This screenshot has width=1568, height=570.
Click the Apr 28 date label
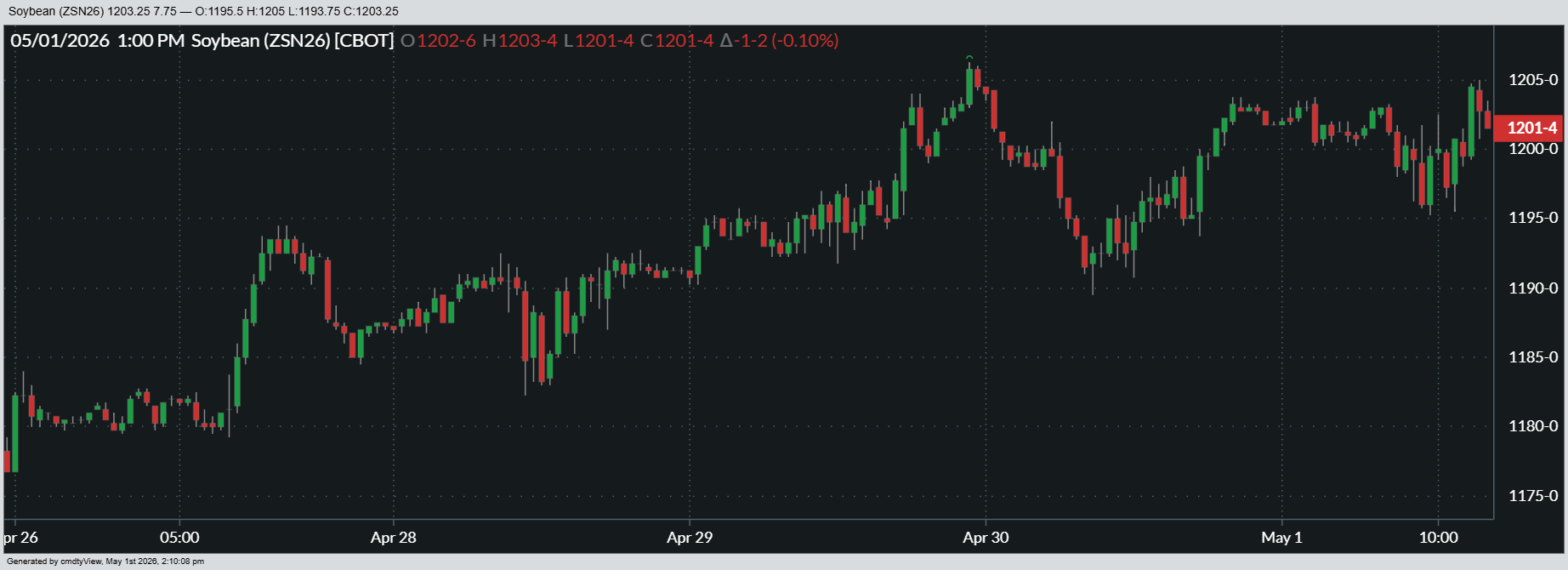coord(394,538)
